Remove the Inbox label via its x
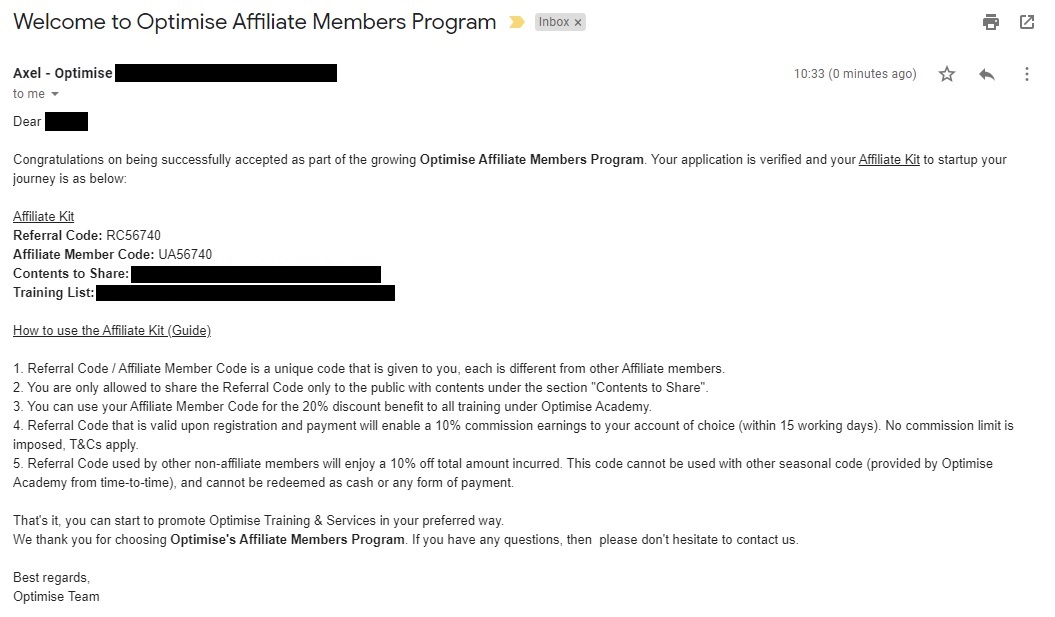 tap(577, 22)
